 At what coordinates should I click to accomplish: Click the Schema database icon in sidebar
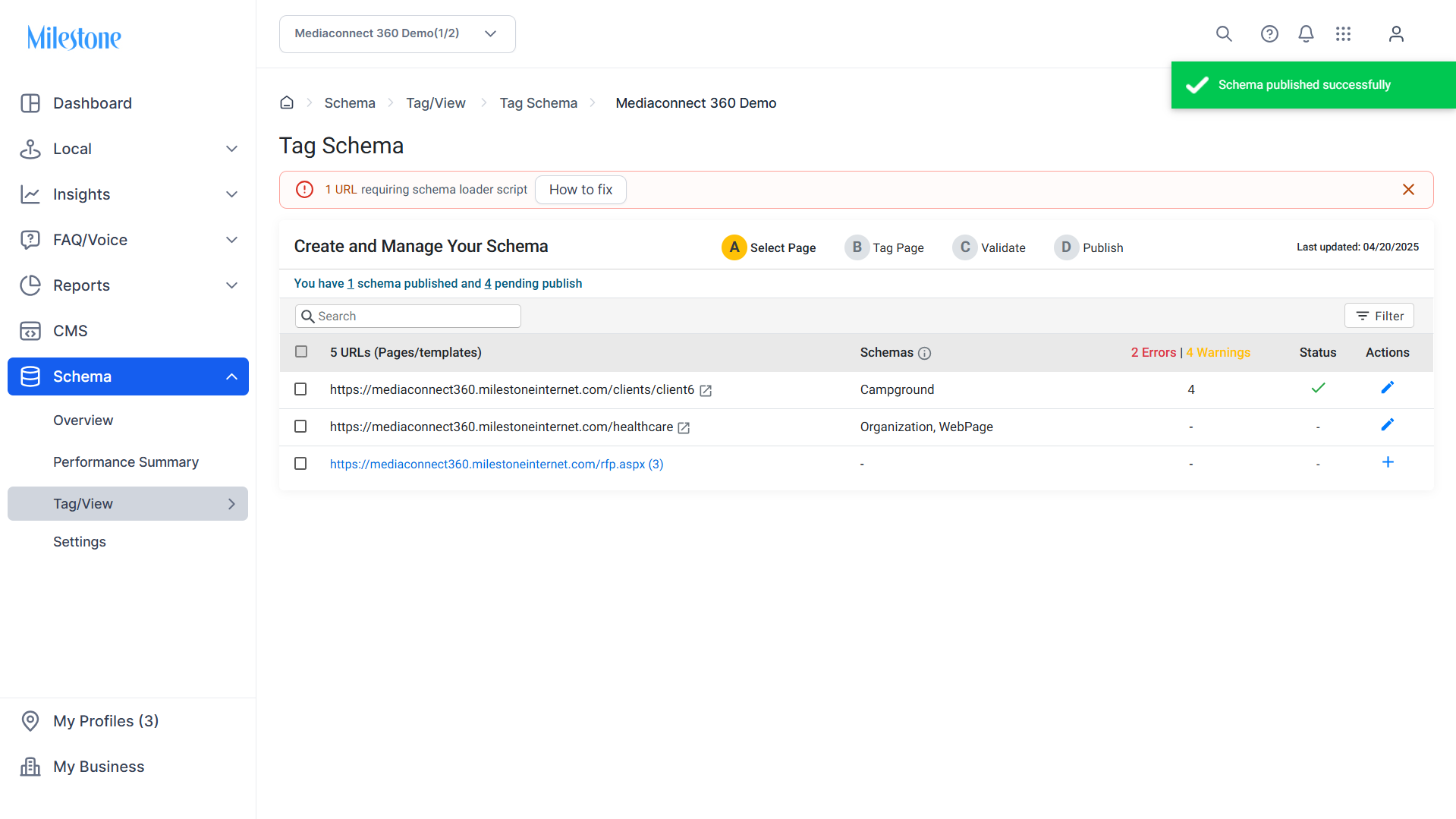(x=30, y=376)
